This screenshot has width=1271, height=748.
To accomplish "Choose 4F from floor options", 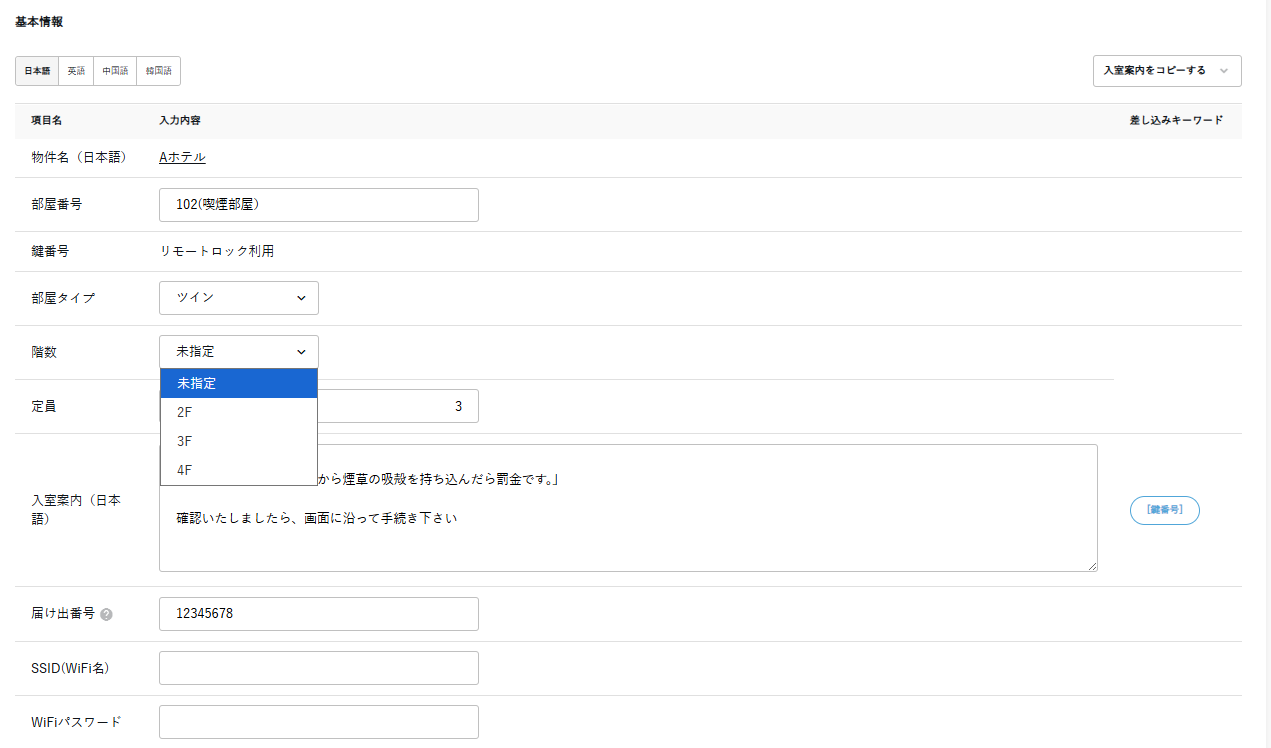I will [238, 470].
